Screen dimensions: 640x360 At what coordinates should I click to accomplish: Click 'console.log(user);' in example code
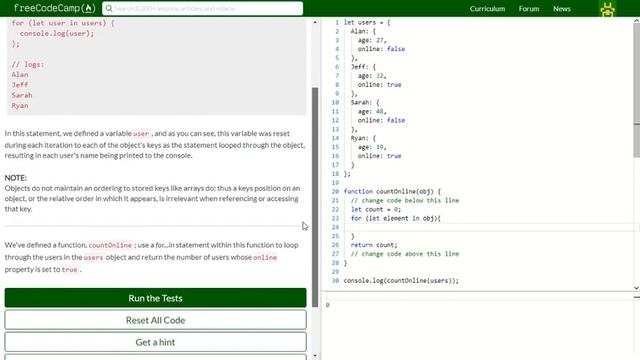coord(57,33)
